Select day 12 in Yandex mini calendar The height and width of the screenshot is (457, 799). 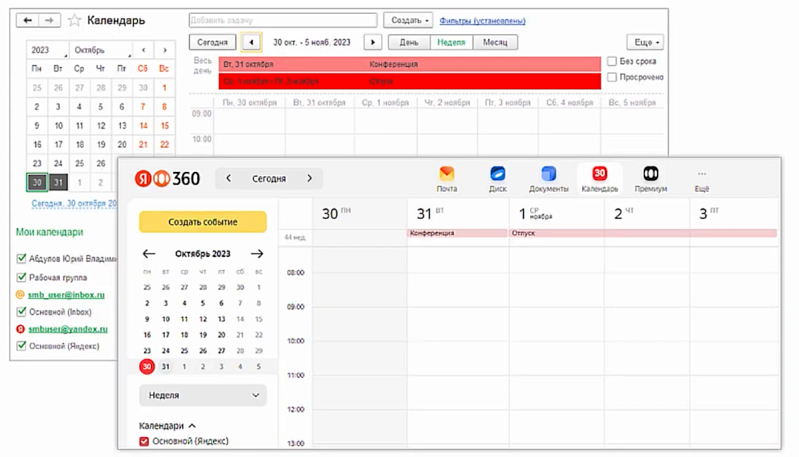pyautogui.click(x=203, y=319)
